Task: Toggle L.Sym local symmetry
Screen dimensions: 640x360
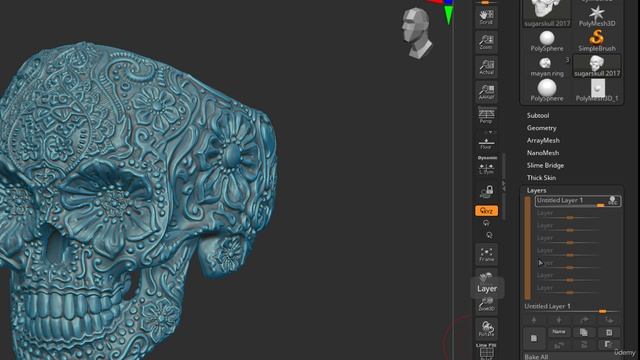Action: tap(486, 169)
